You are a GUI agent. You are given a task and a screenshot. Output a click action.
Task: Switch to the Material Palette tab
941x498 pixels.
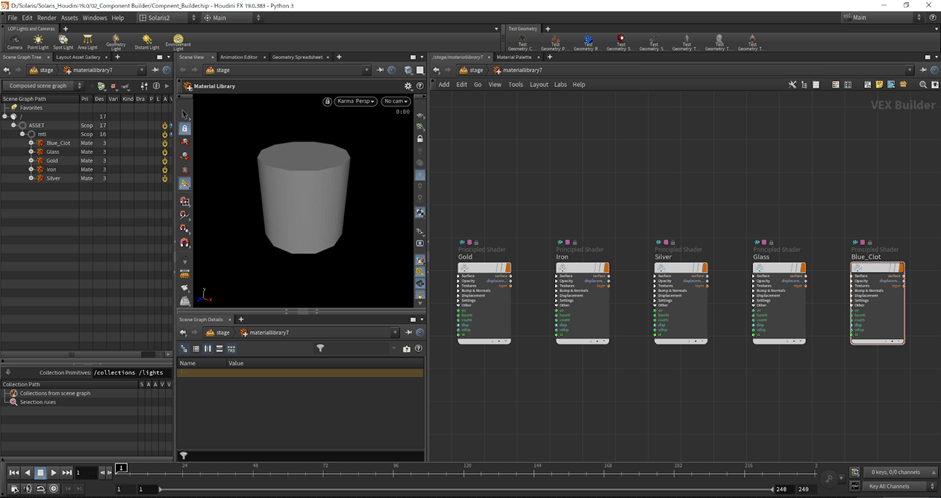click(x=514, y=57)
